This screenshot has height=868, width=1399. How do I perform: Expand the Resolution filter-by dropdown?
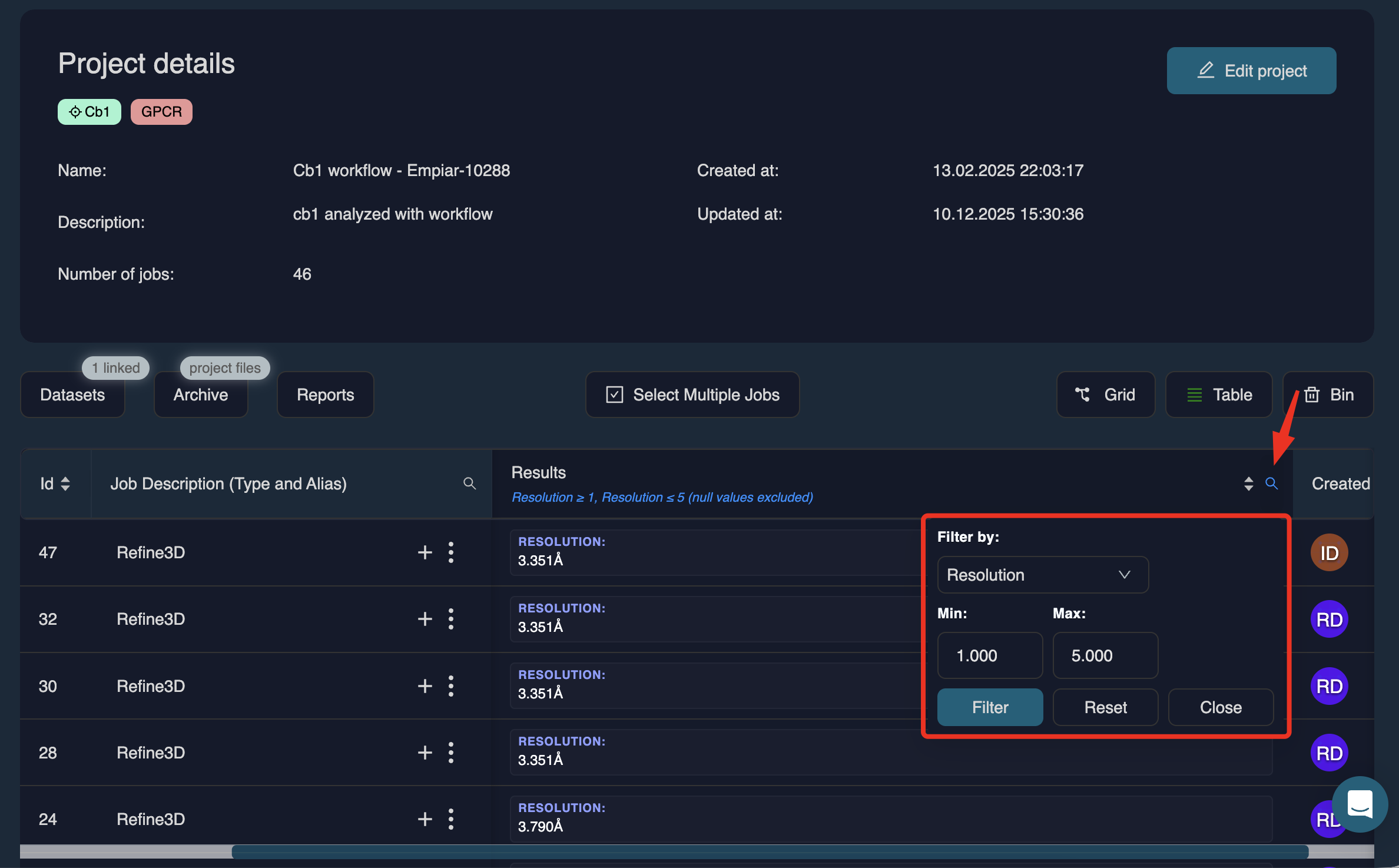1042,575
